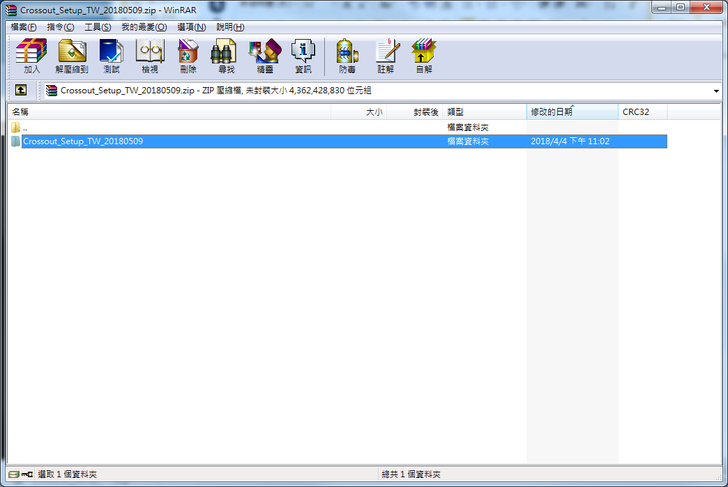Image resolution: width=728 pixels, height=487 pixels.
Task: Expand the address bar dropdown arrow
Action: coord(716,91)
